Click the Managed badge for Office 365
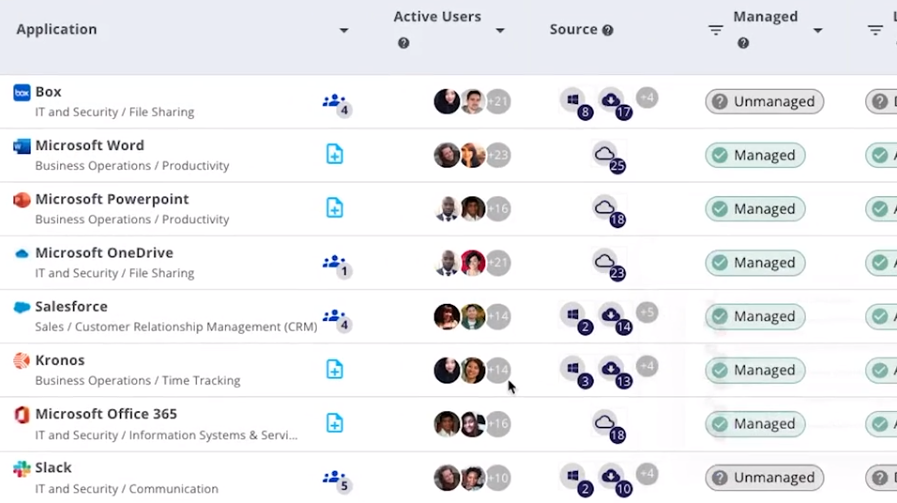Screen dimensions: 897x503 [755, 424]
